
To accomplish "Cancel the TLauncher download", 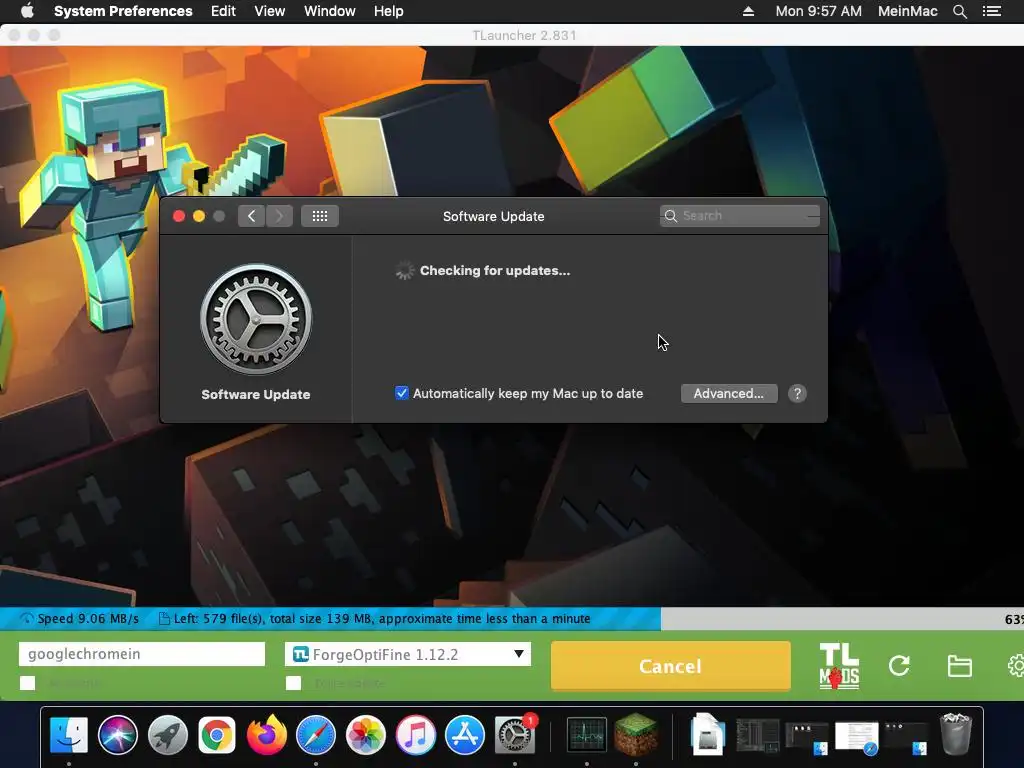I will [671, 666].
